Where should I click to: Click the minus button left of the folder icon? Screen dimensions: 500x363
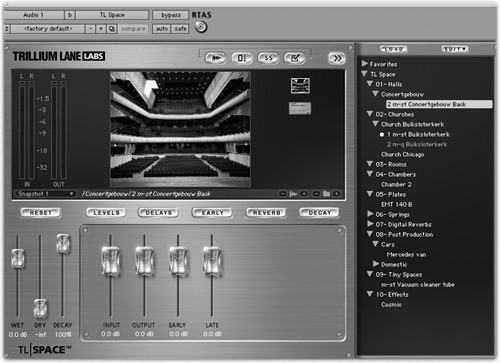coord(316,194)
